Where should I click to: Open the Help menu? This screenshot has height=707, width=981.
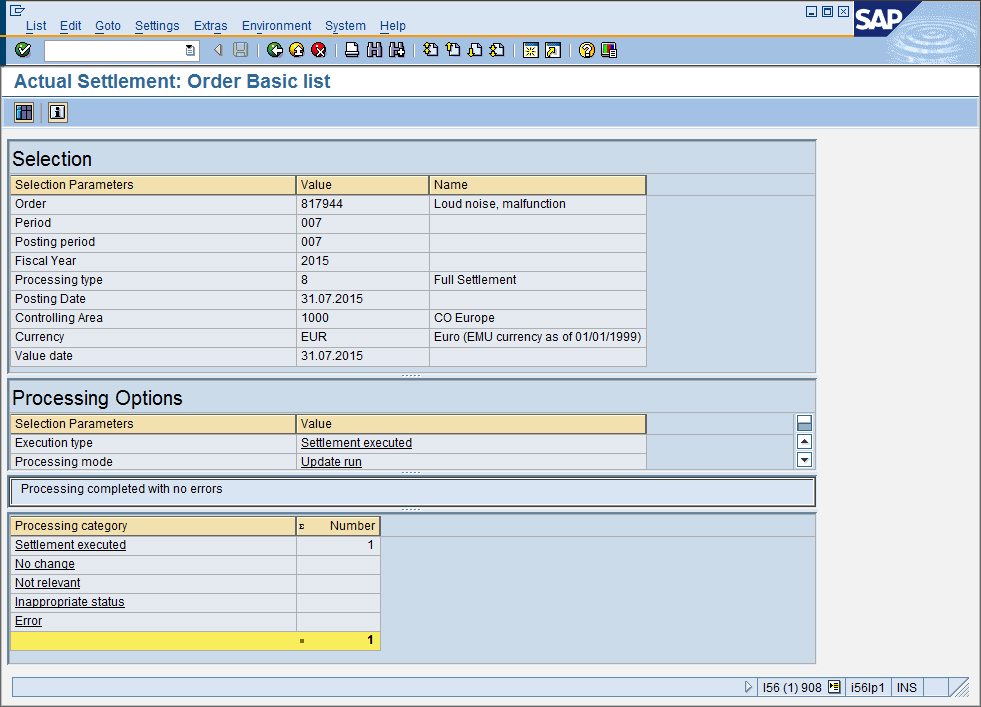(392, 26)
